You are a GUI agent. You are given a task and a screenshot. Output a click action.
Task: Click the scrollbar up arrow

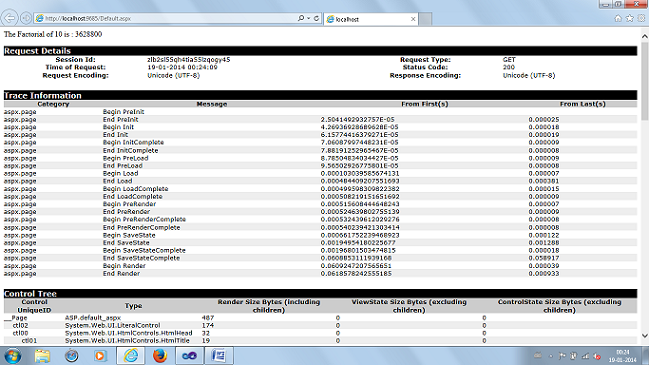coord(644,36)
